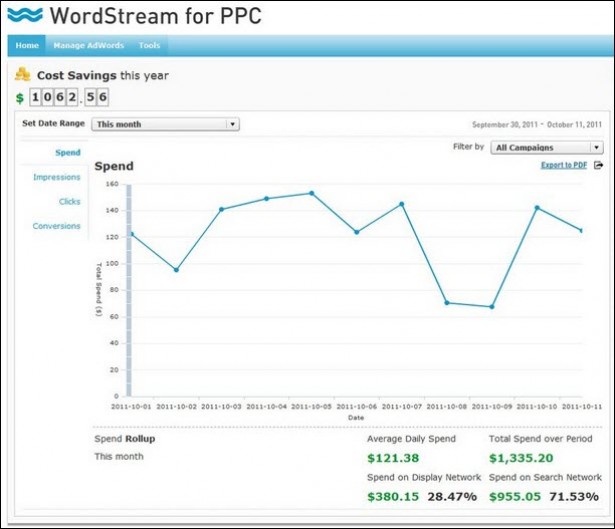Click the 2011-10-02 data point on chart
Image resolution: width=615 pixels, height=529 pixels.
pyautogui.click(x=176, y=270)
